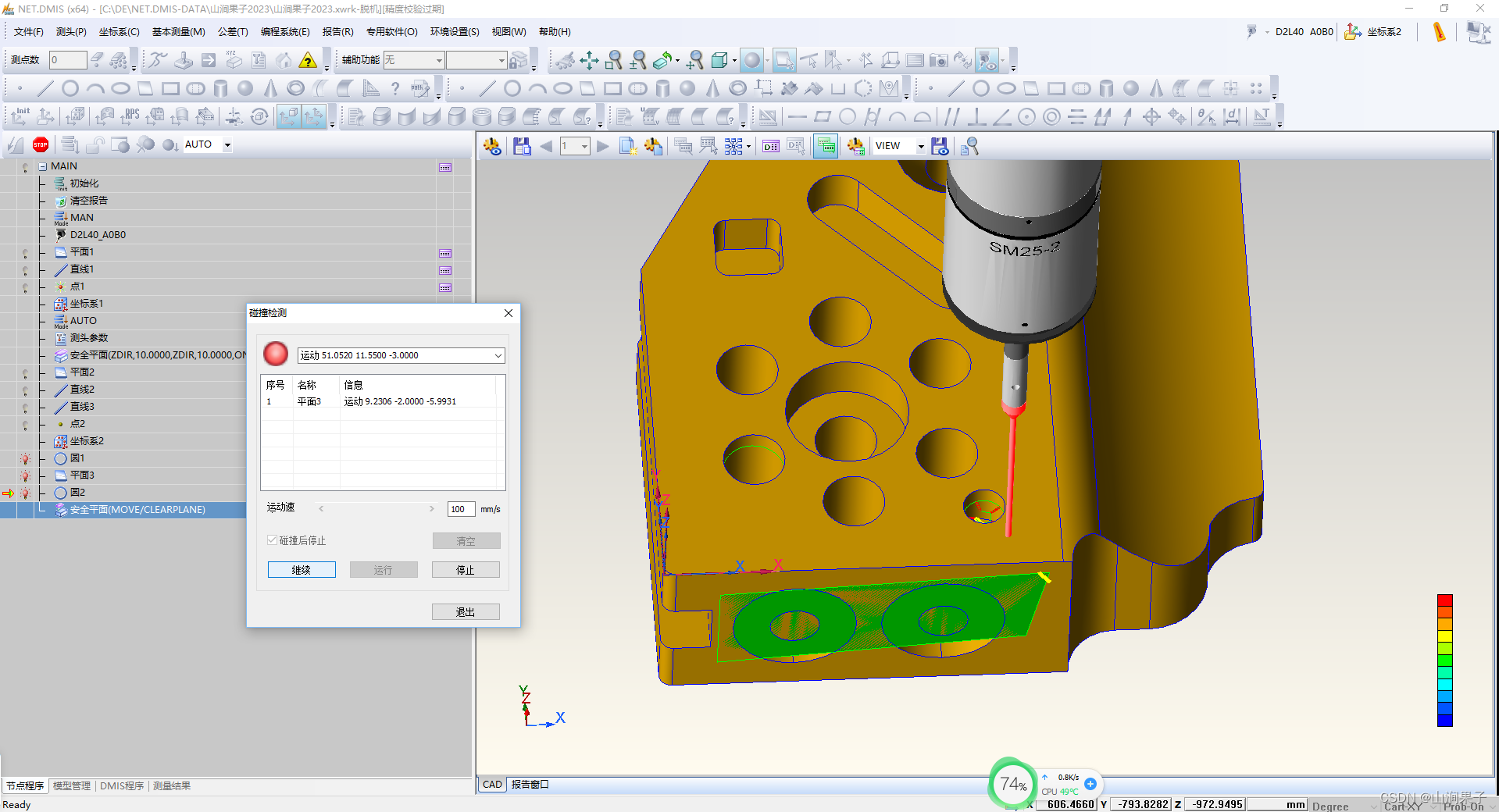Click the 退出 button
Image resolution: width=1499 pixels, height=812 pixels.
pos(466,612)
